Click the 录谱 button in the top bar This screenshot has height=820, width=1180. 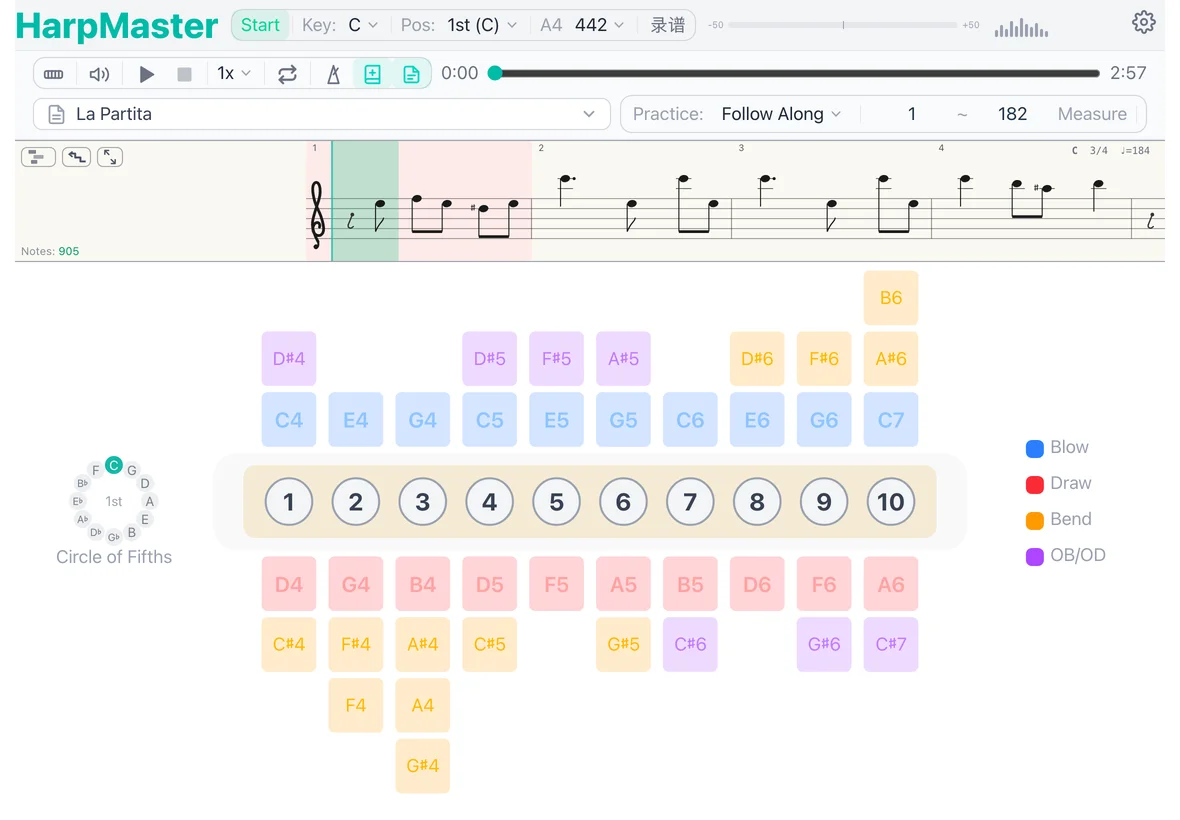[x=667, y=25]
